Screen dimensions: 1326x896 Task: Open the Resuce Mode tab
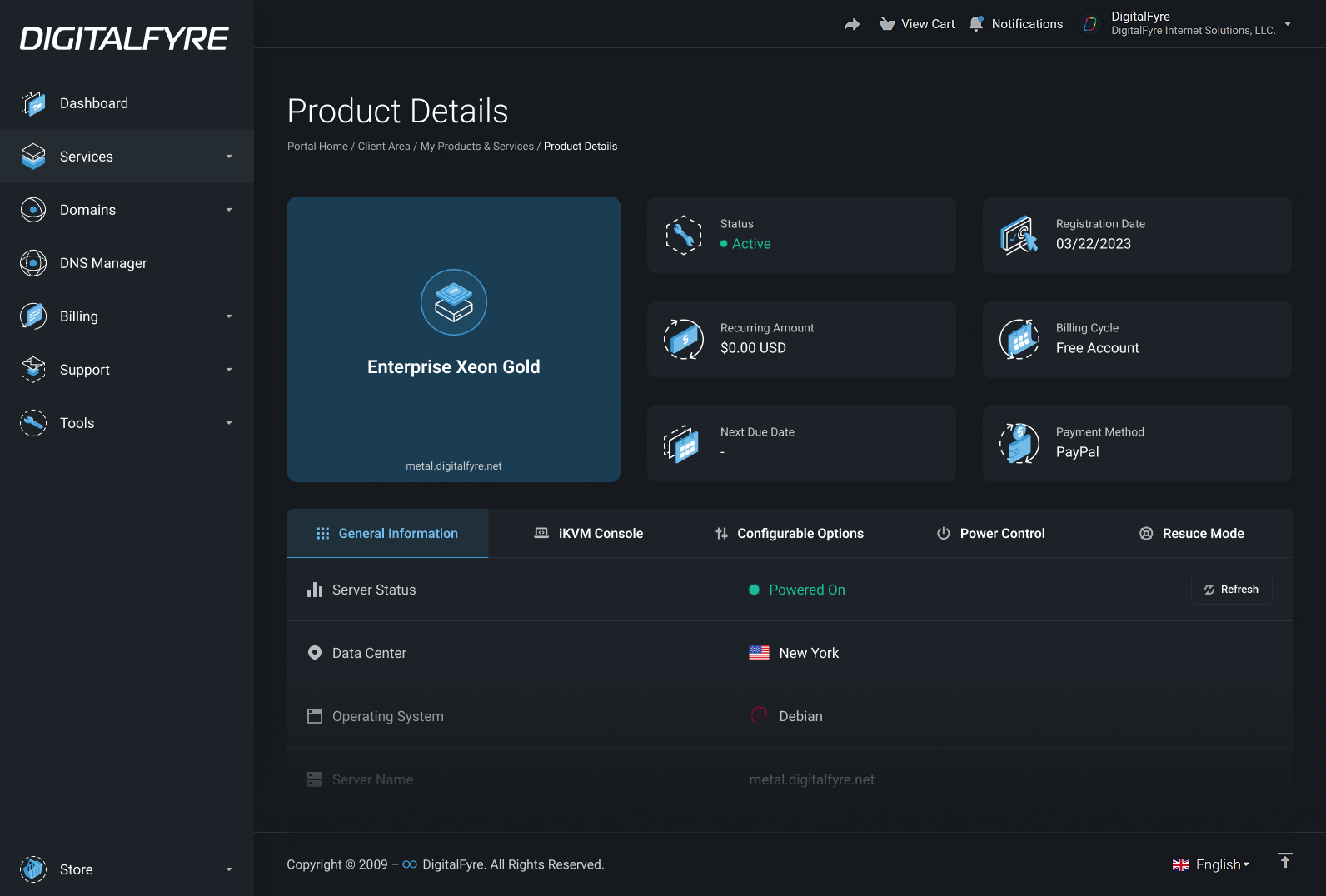pyautogui.click(x=1192, y=534)
